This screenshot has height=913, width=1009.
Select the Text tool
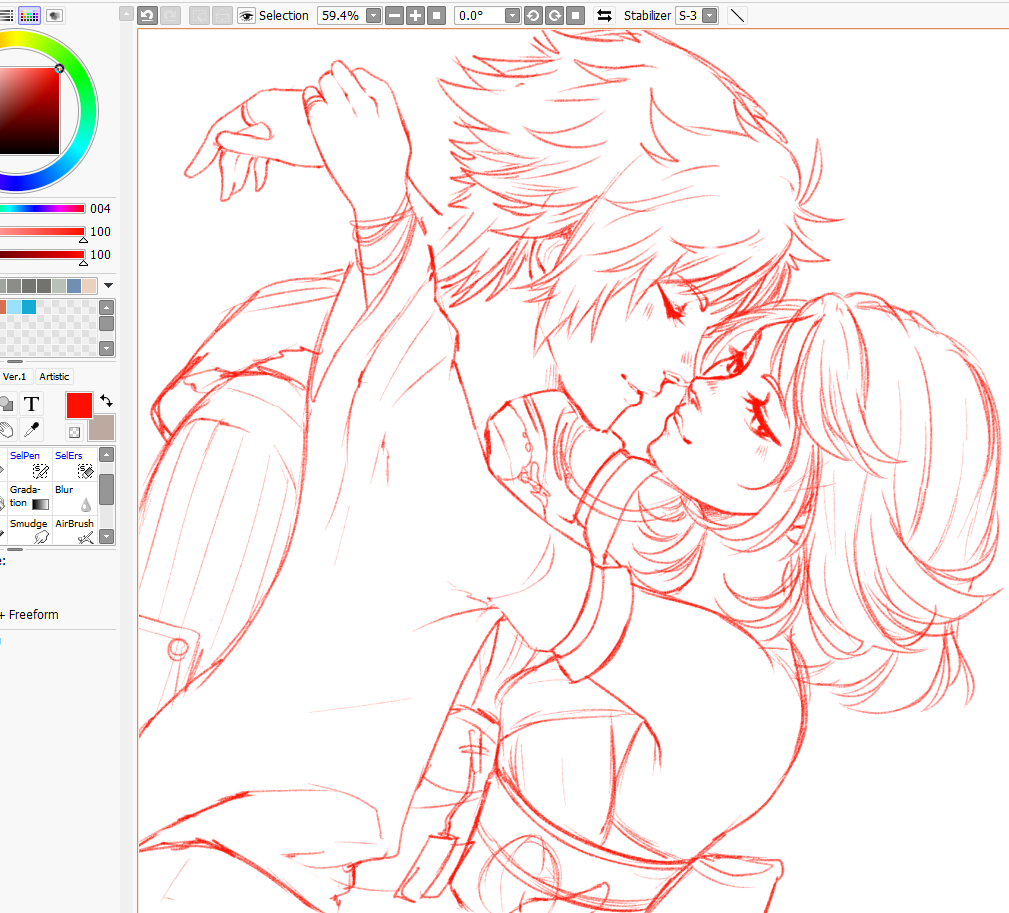click(32, 404)
